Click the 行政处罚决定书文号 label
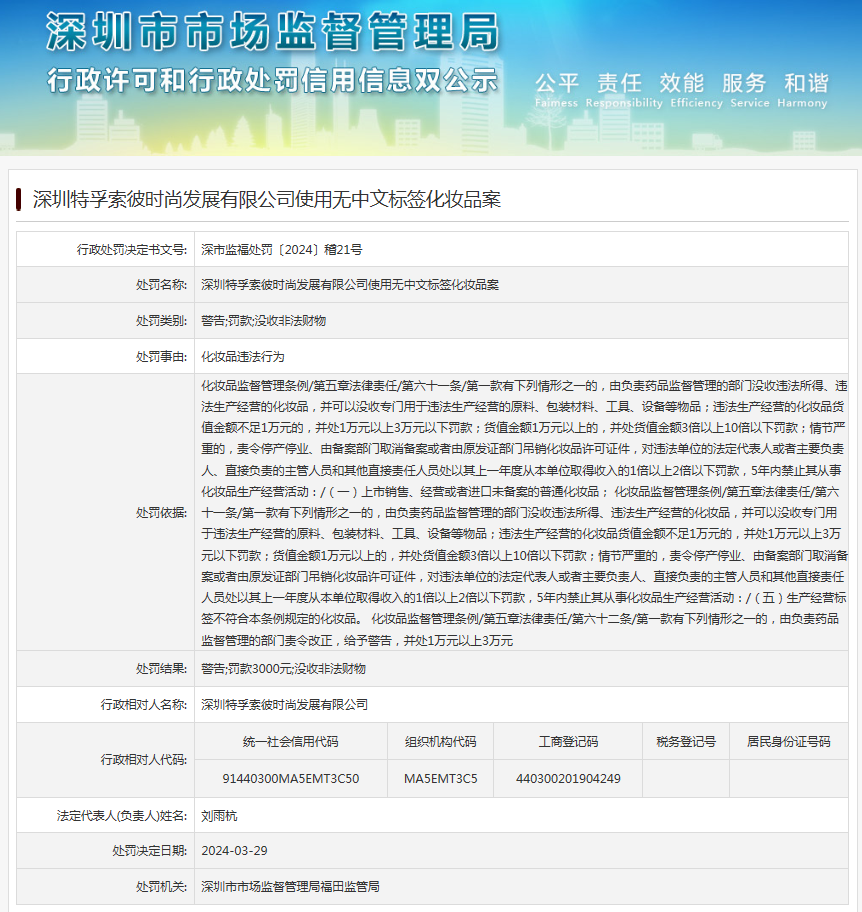Screen dimensions: 862x912 pos(132,250)
